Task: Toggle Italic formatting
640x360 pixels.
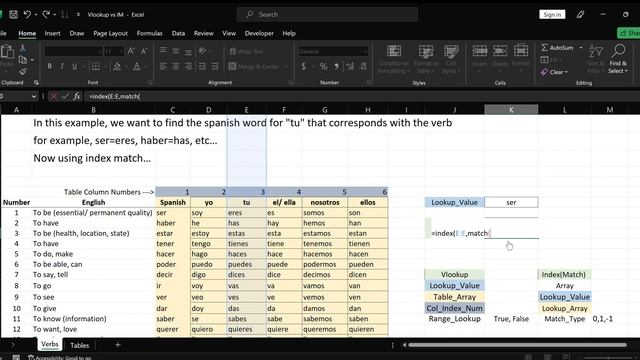Action: click(x=62, y=66)
